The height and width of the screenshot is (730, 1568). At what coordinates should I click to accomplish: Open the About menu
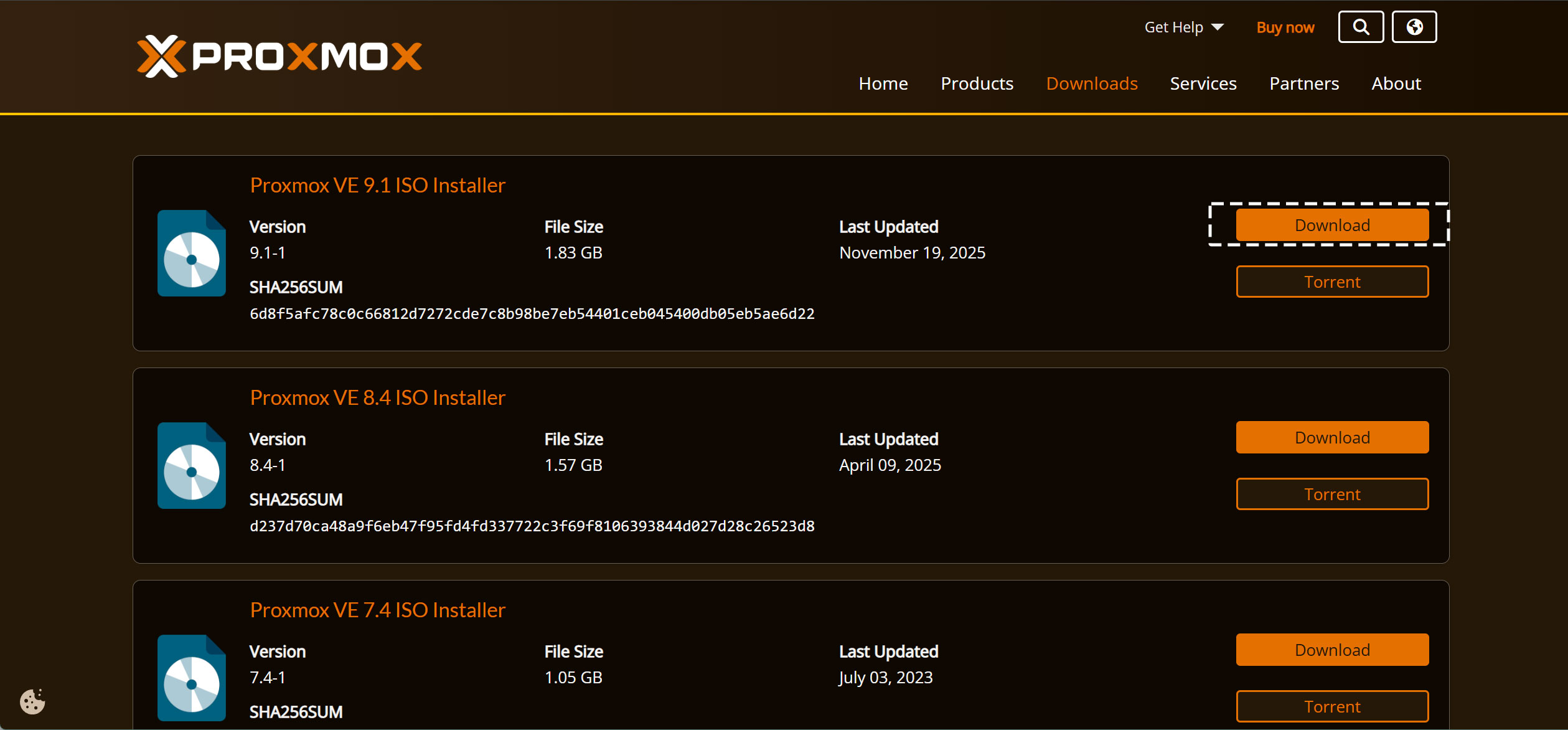[1396, 83]
